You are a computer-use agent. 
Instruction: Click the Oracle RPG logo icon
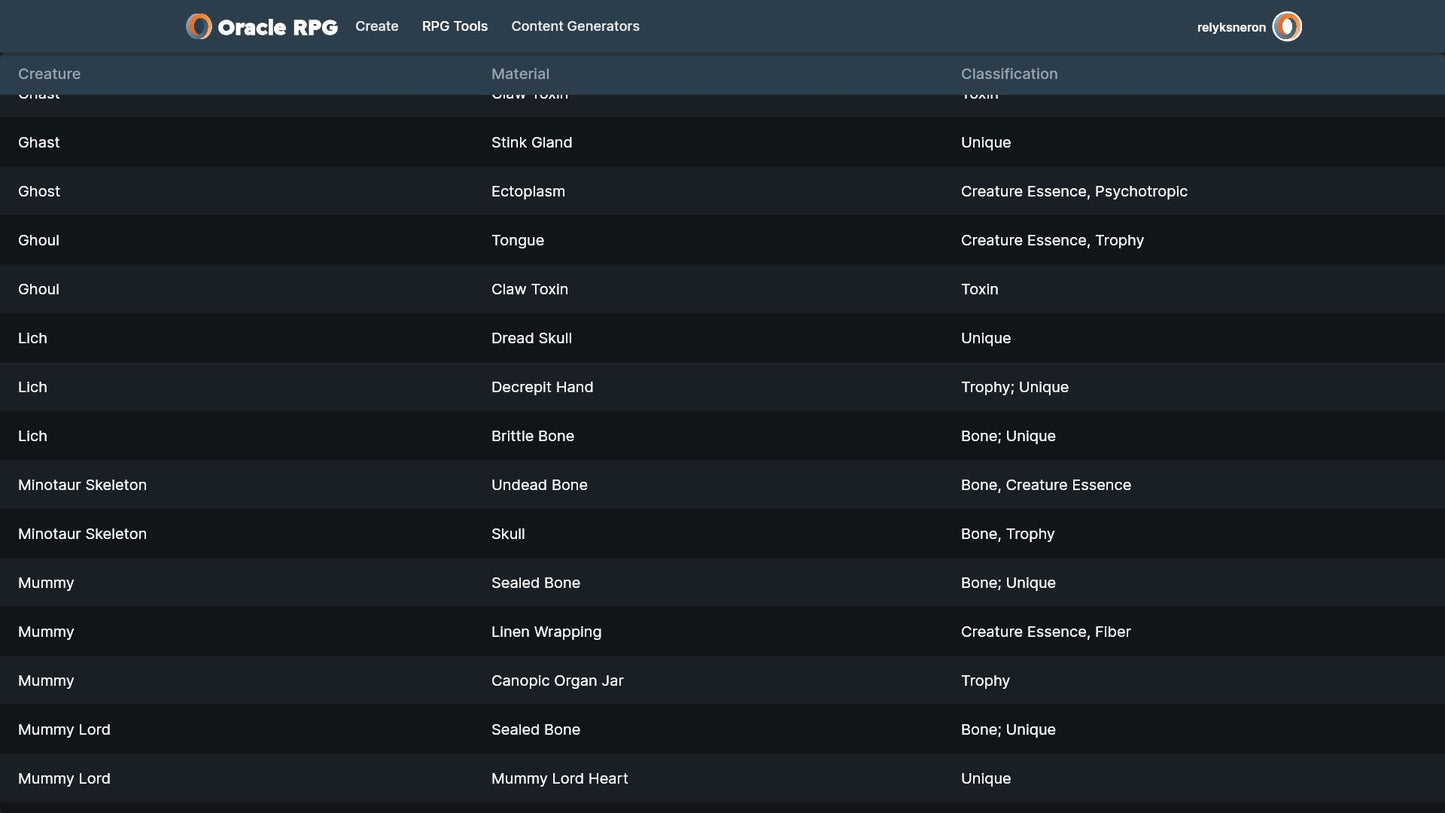click(199, 27)
